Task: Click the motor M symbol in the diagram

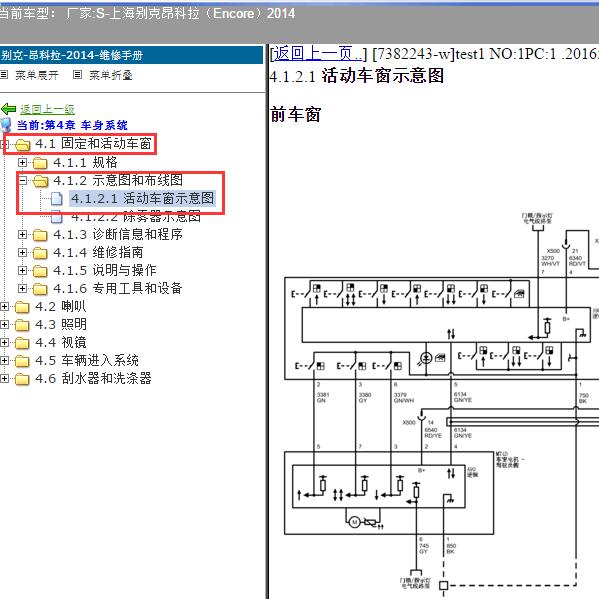Action: pyautogui.click(x=355, y=522)
